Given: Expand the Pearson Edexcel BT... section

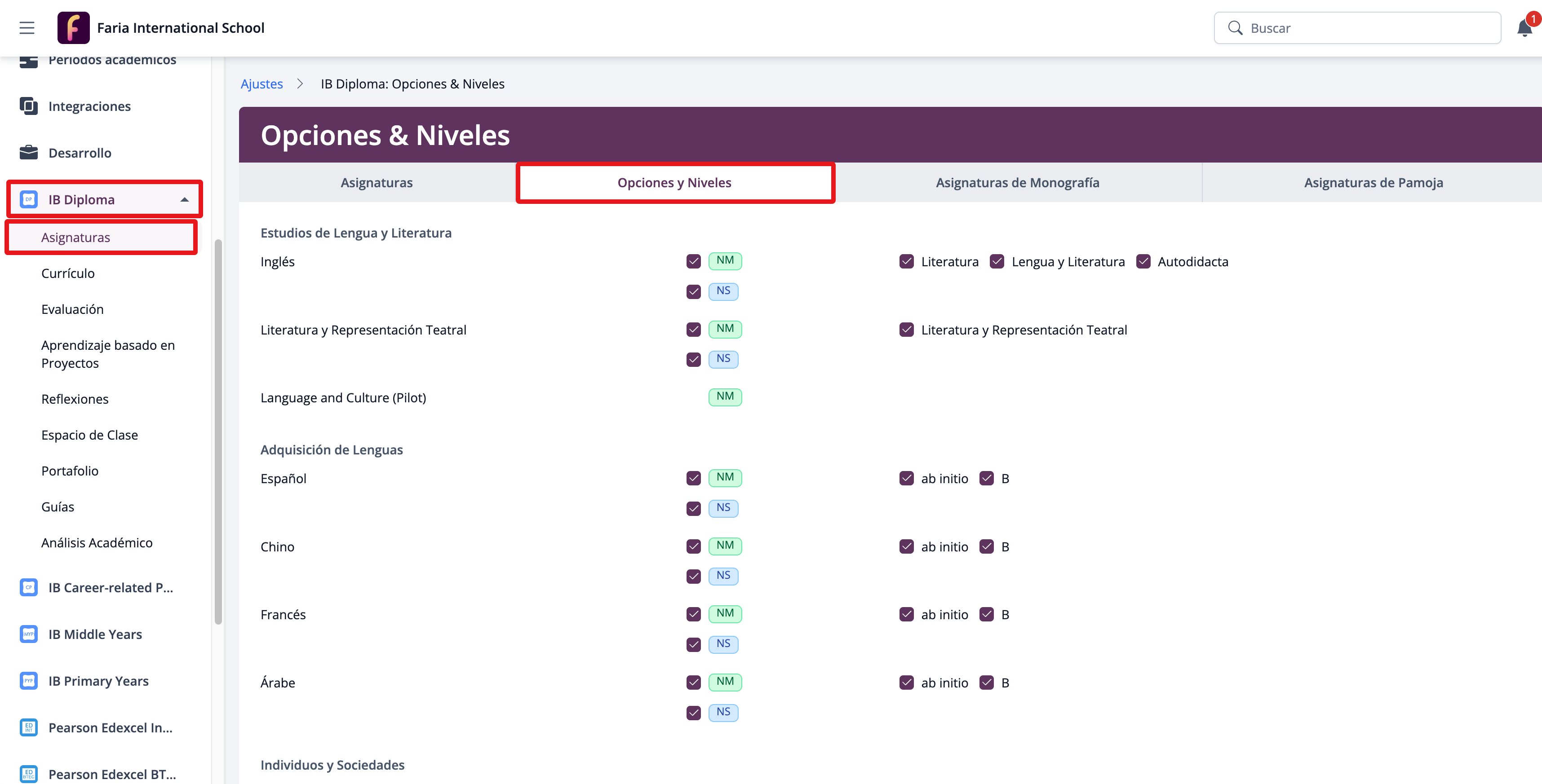Looking at the screenshot, I should [x=112, y=774].
